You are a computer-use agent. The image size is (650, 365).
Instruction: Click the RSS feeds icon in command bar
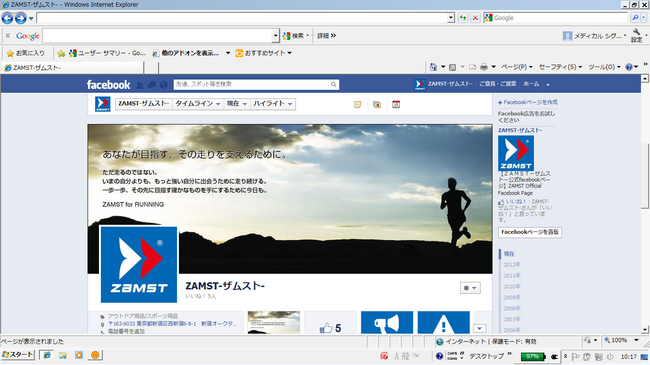tap(453, 67)
